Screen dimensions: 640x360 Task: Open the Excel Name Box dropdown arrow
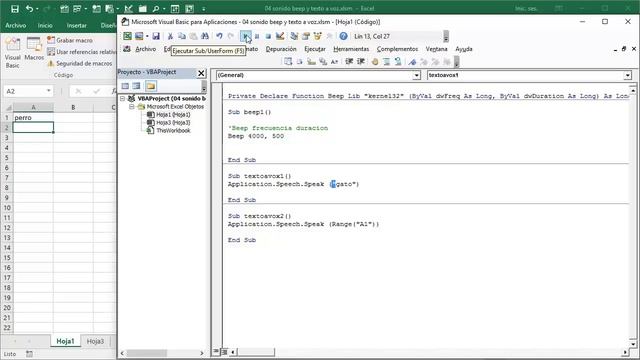(49, 91)
